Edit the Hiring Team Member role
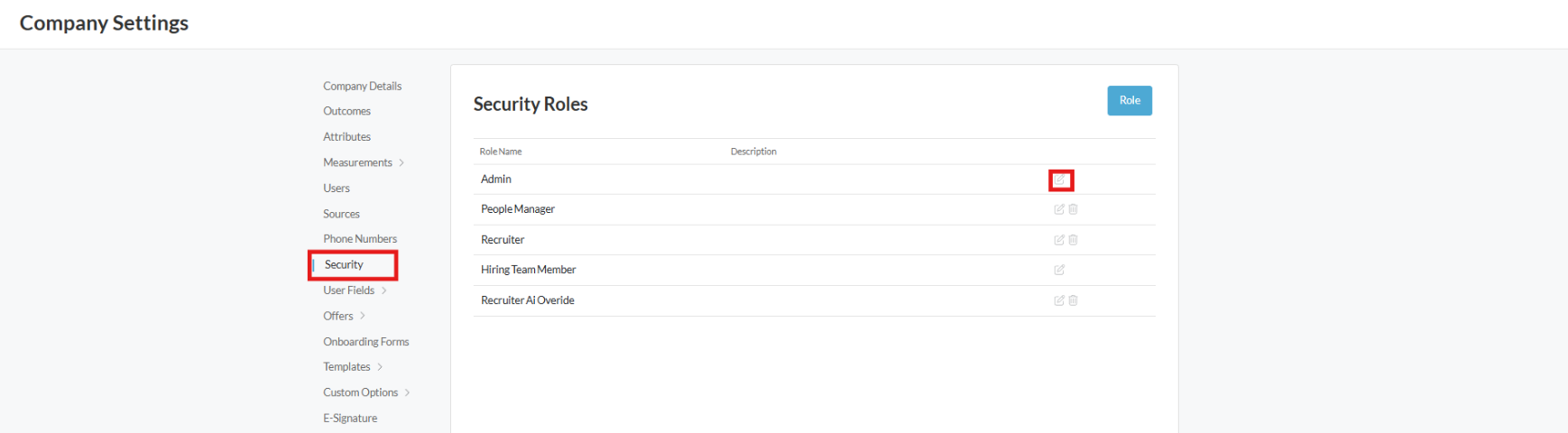 tap(1059, 270)
